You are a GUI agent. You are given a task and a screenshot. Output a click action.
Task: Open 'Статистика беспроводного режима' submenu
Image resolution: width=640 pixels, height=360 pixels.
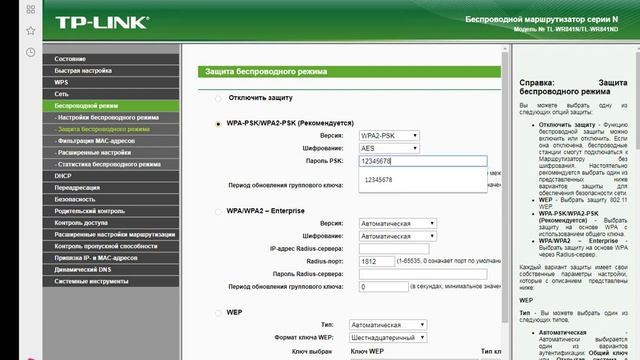(x=111, y=164)
